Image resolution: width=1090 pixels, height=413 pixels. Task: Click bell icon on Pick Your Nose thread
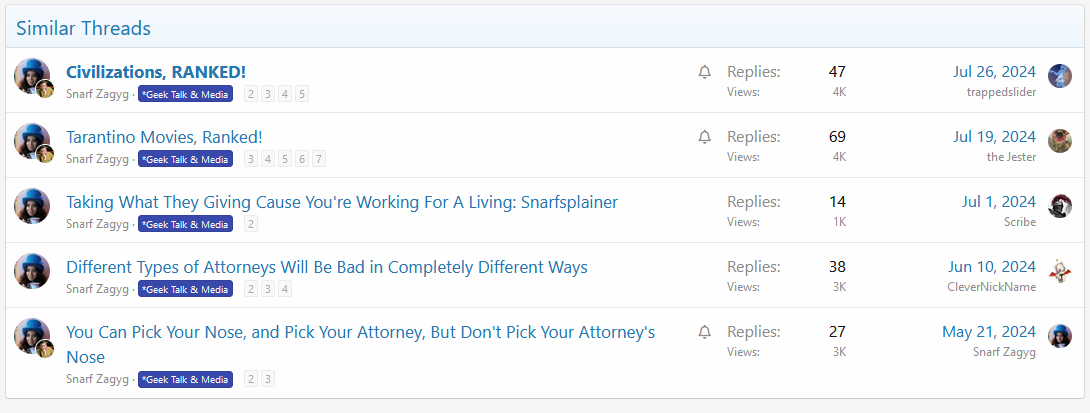[704, 332]
